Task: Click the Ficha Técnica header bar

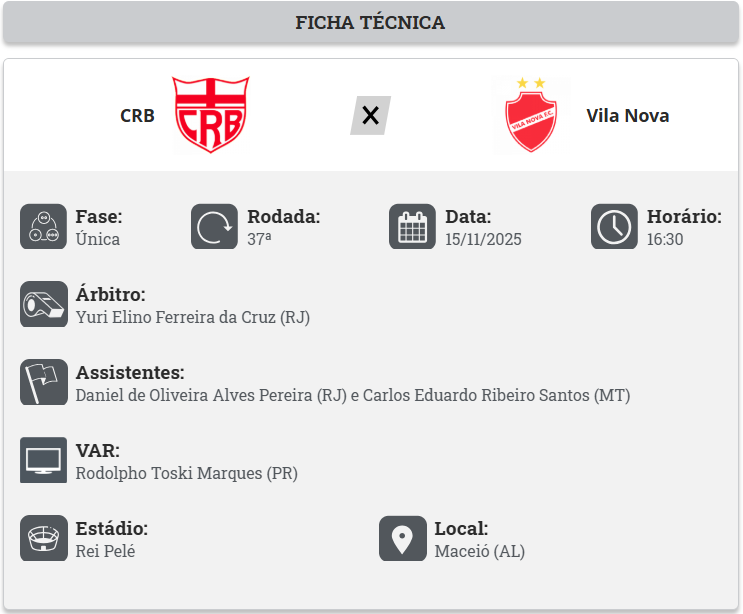Action: (x=371, y=23)
